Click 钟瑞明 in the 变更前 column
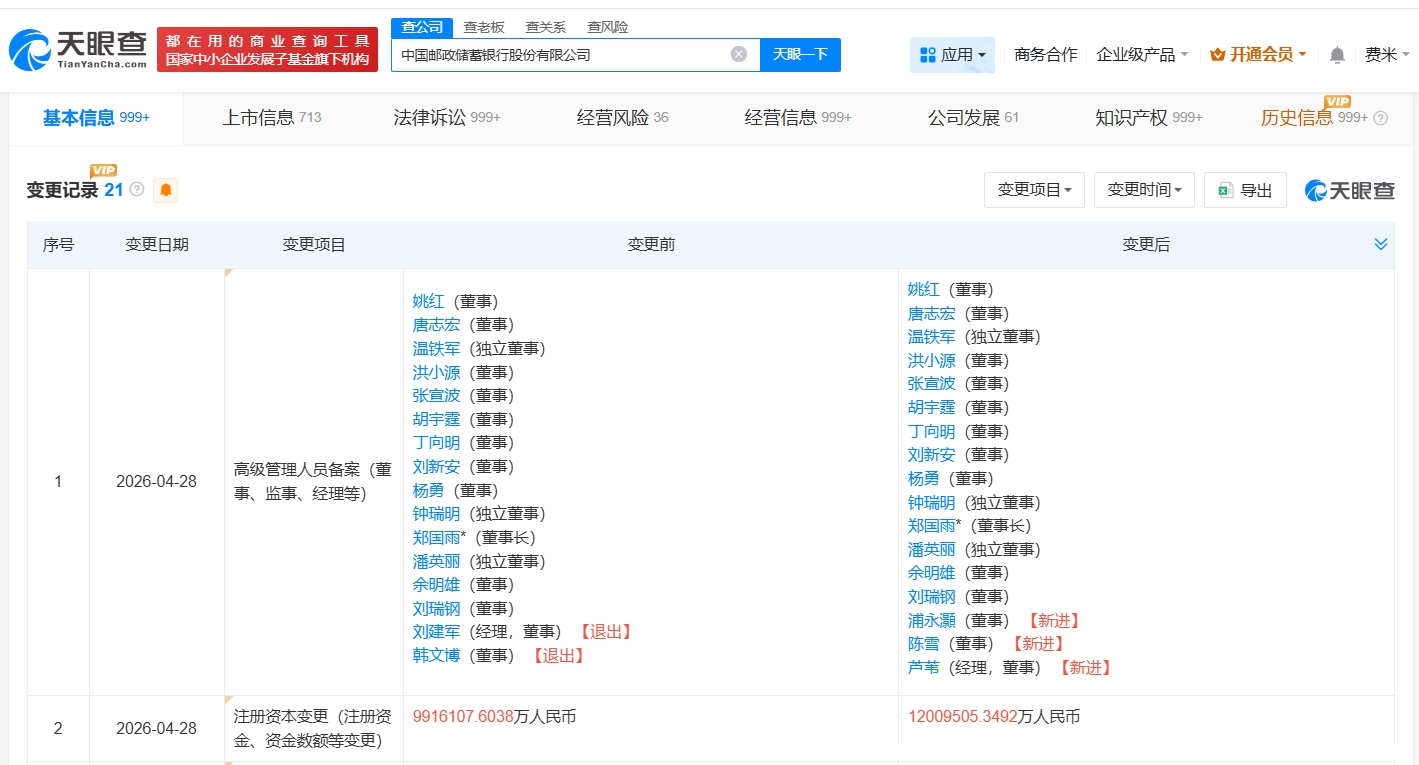The image size is (1419, 765). (x=437, y=514)
